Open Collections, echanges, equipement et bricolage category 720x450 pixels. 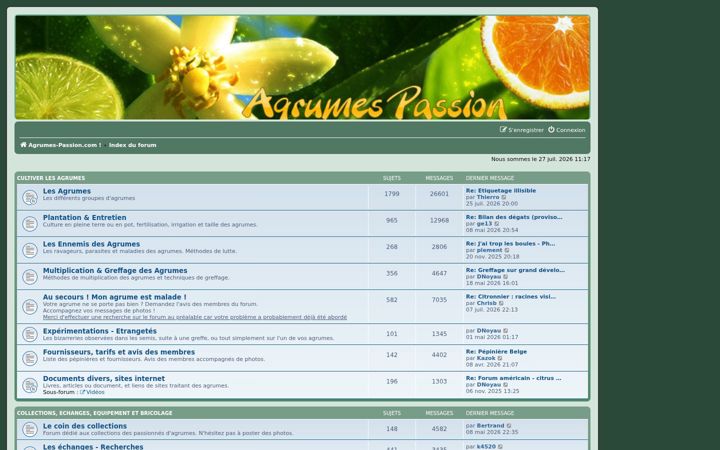coord(95,413)
